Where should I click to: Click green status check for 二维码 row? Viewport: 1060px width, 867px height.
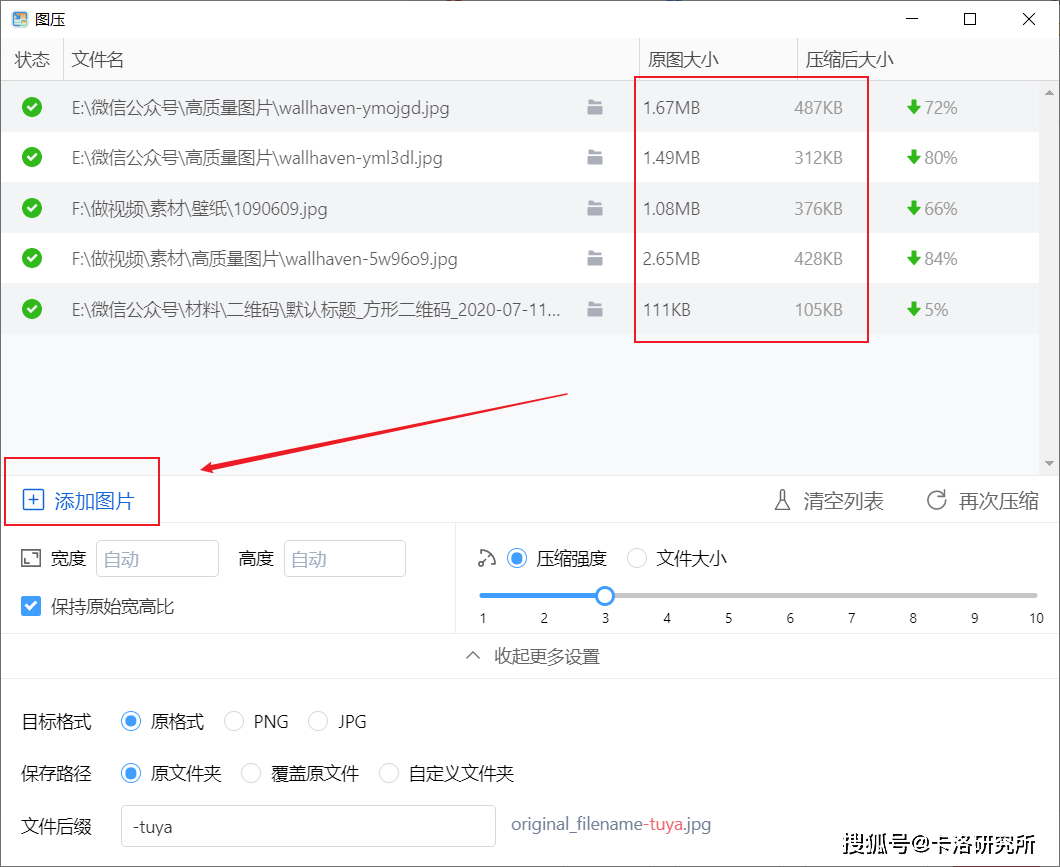(x=32, y=309)
